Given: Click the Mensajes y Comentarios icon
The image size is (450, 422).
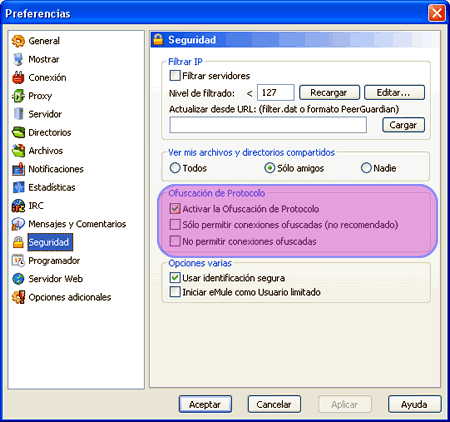Looking at the screenshot, I should (x=18, y=224).
